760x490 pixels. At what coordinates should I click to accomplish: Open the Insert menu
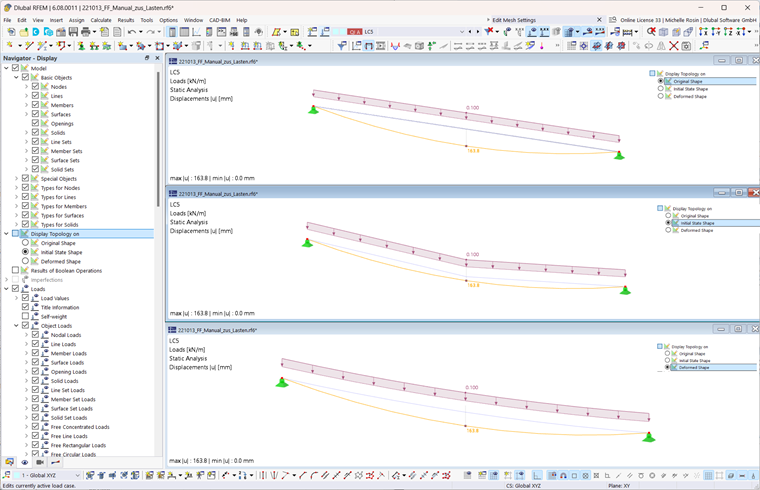56,20
